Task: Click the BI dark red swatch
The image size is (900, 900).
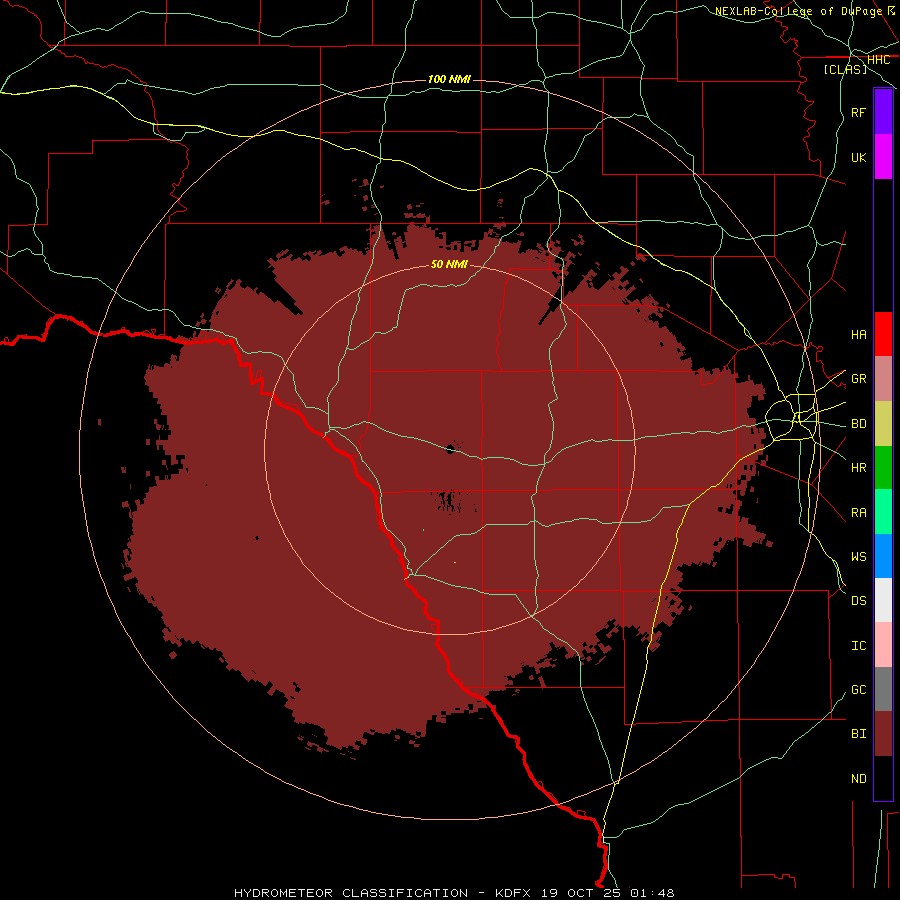Action: [883, 734]
